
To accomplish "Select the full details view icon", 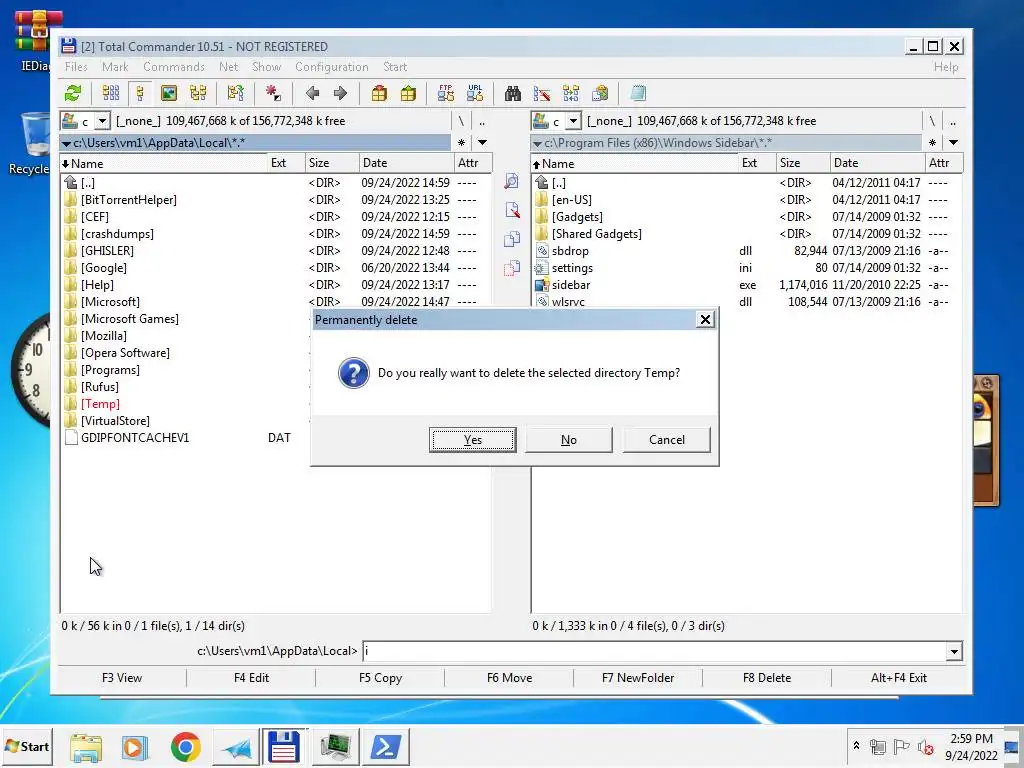I will point(140,93).
